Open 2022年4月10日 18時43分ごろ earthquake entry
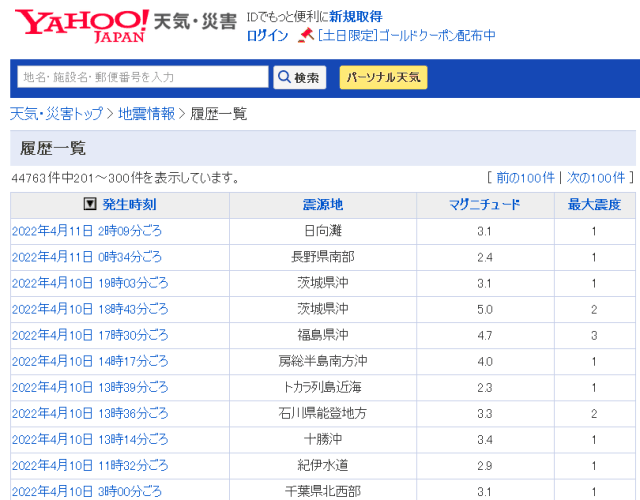The image size is (640, 500). pos(90,309)
